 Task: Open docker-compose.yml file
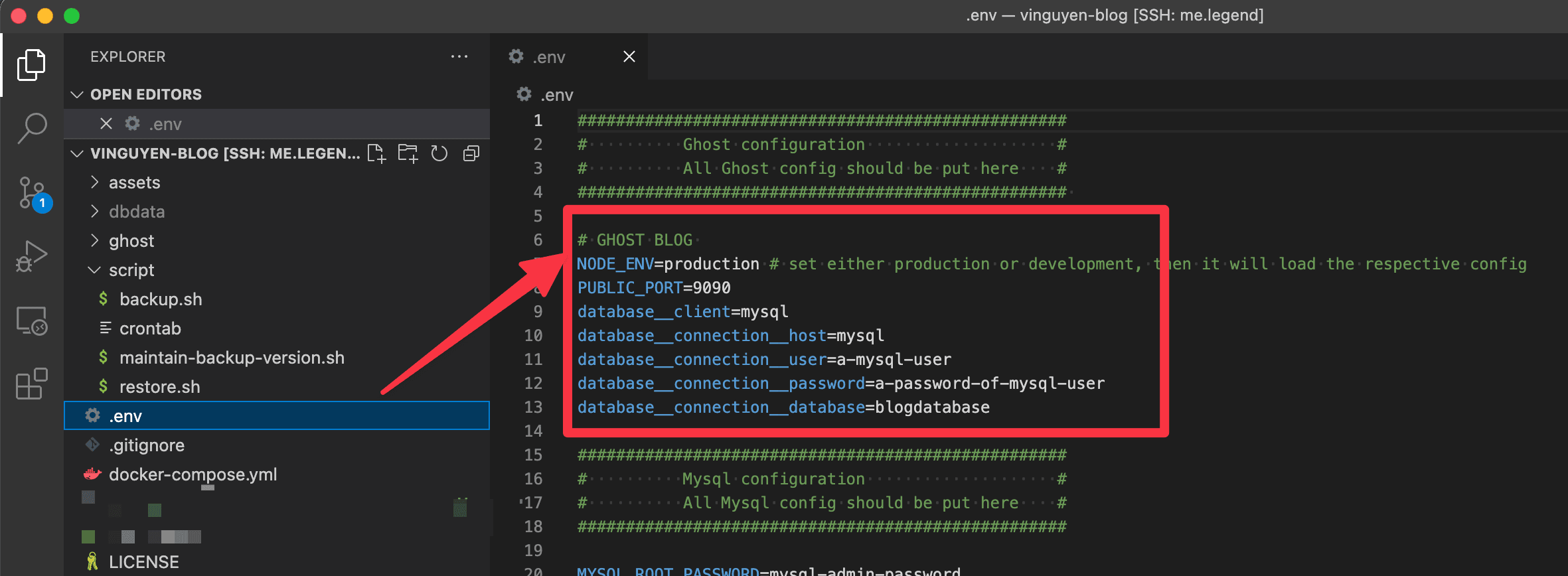(193, 474)
